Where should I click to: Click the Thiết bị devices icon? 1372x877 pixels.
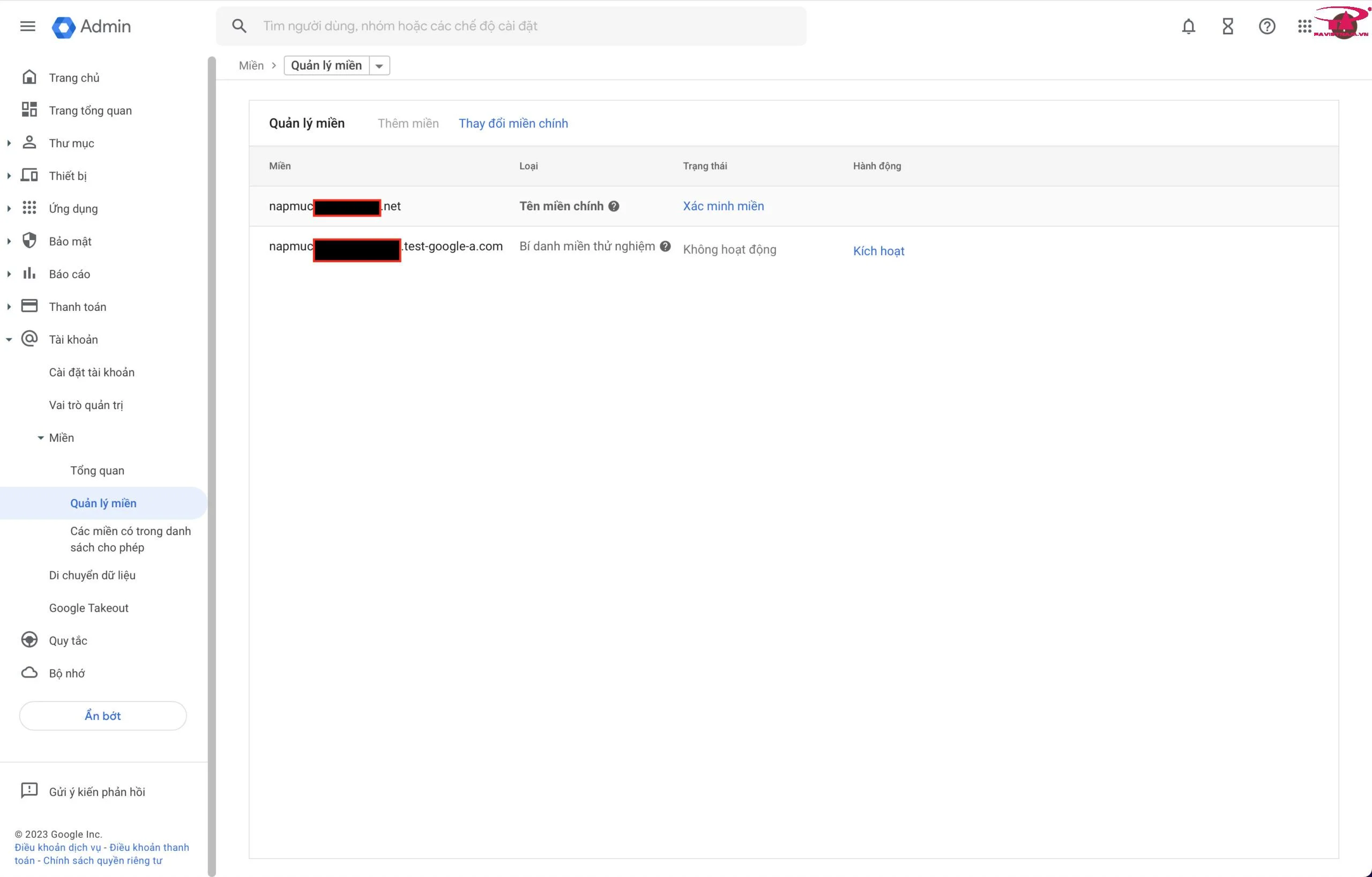pos(29,175)
